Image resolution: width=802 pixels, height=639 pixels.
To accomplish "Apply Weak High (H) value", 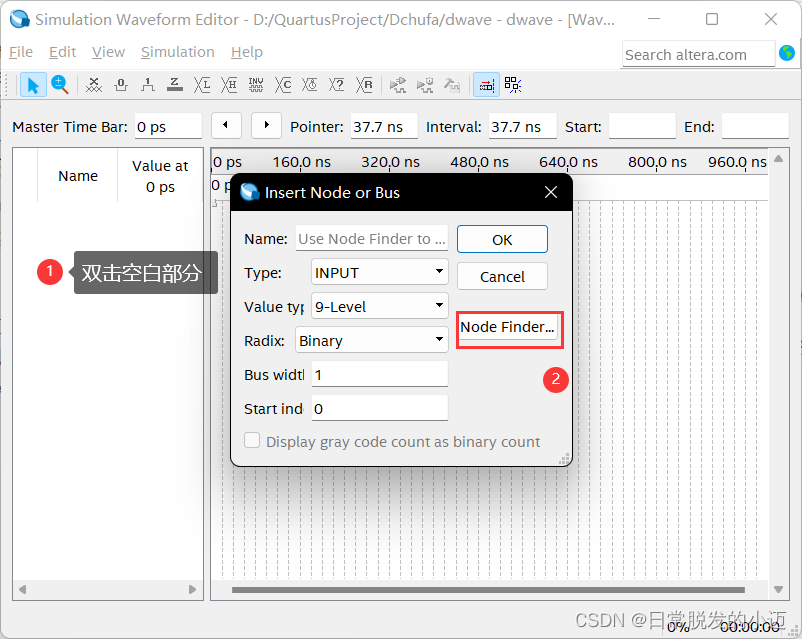I will [229, 85].
